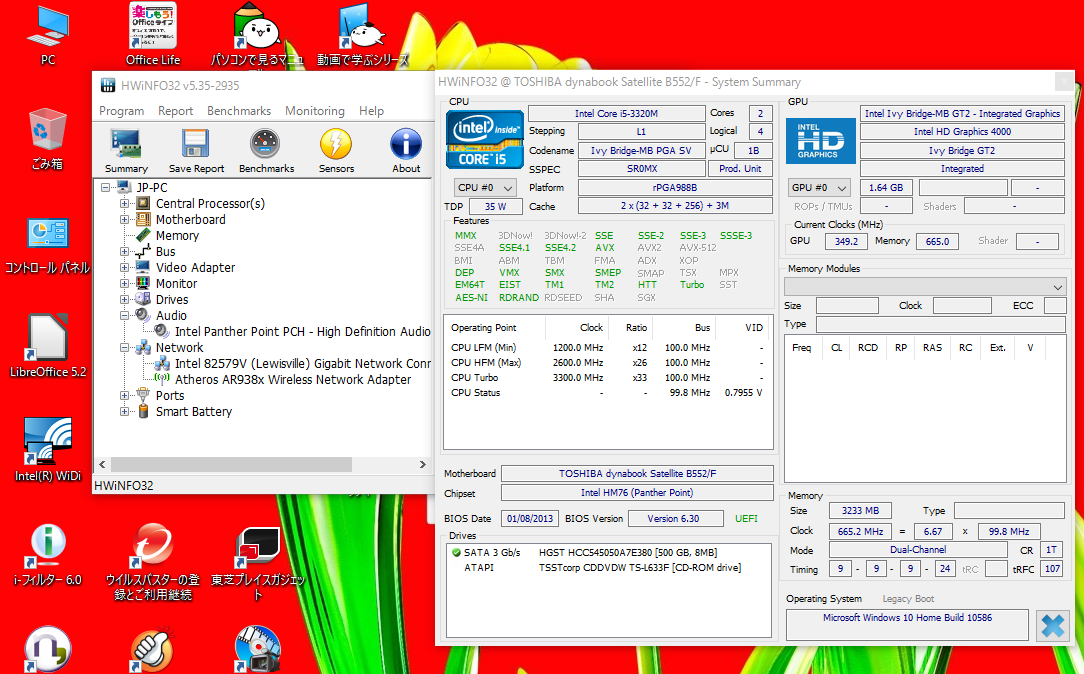Expand the Bus node

coord(124,252)
